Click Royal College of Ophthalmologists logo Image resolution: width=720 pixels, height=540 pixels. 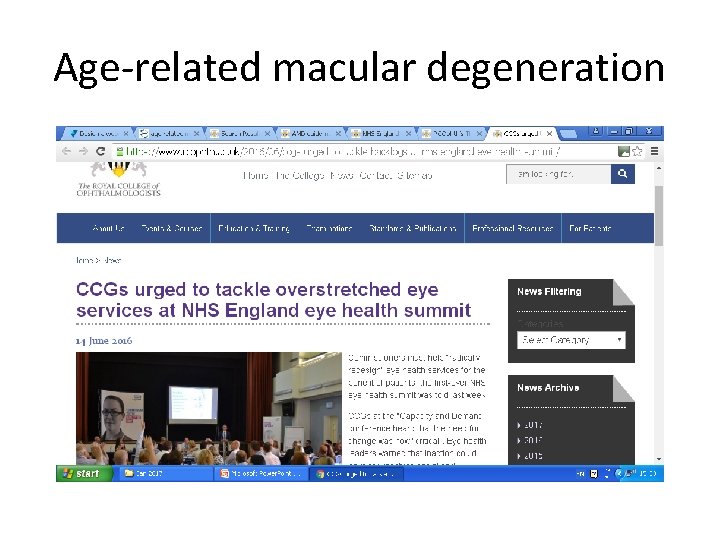[118, 180]
